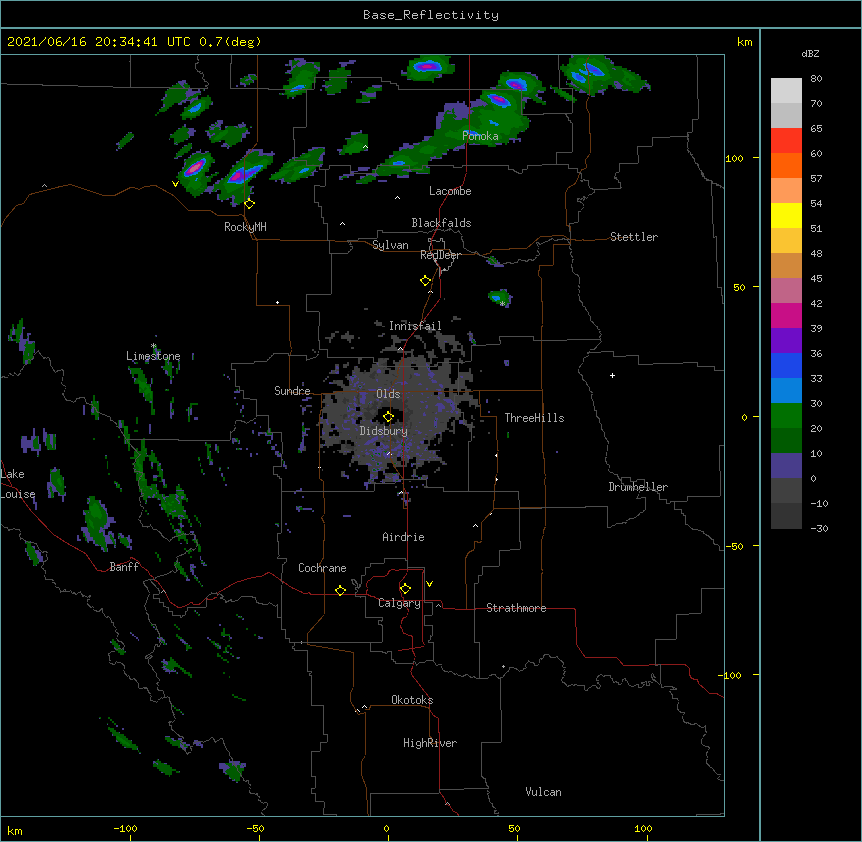Click the Sundre city label
The height and width of the screenshot is (842, 862).
point(292,391)
